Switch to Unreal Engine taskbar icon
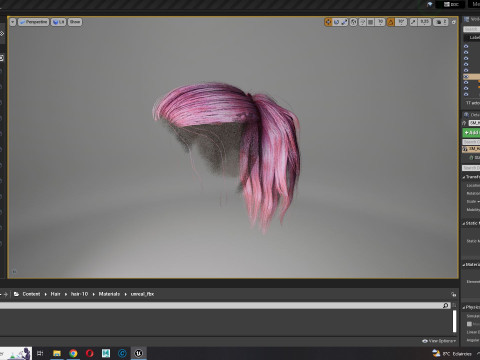This screenshot has width=480, height=360. tap(138, 353)
